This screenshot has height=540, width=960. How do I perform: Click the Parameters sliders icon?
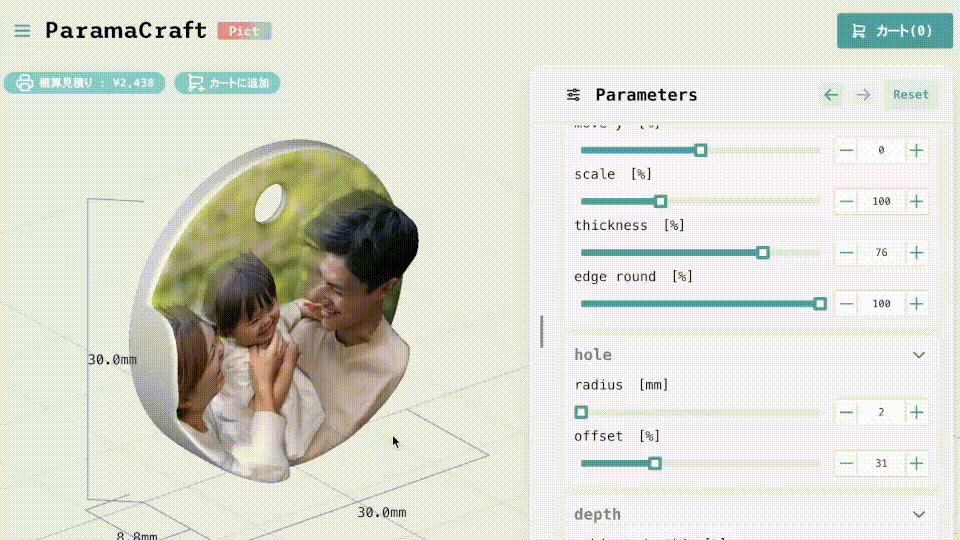[573, 95]
